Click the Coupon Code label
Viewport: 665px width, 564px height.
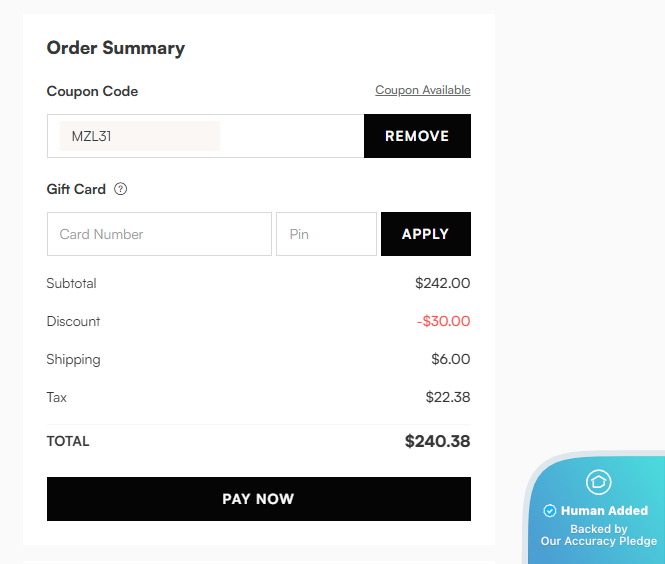[92, 91]
